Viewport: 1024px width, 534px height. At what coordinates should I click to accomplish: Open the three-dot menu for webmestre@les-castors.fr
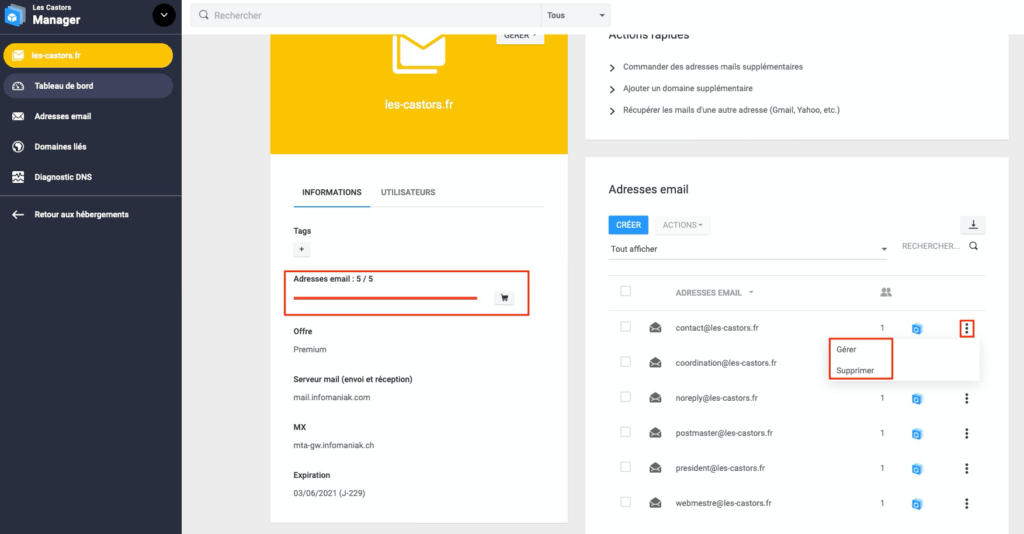(967, 503)
